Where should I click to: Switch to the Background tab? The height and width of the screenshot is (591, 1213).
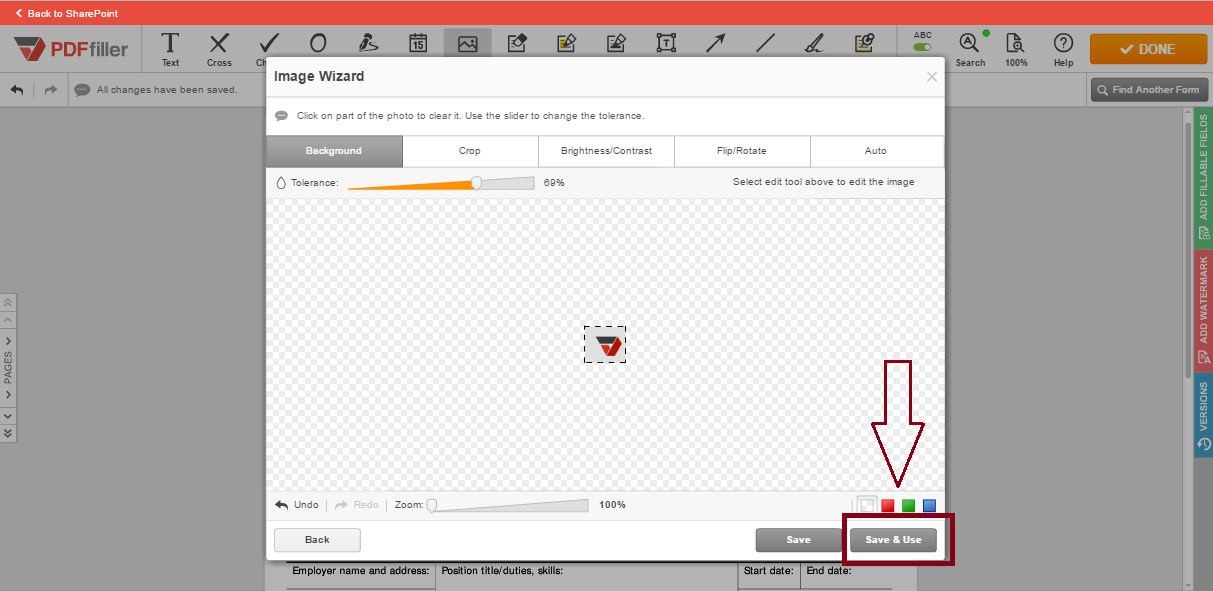(334, 151)
